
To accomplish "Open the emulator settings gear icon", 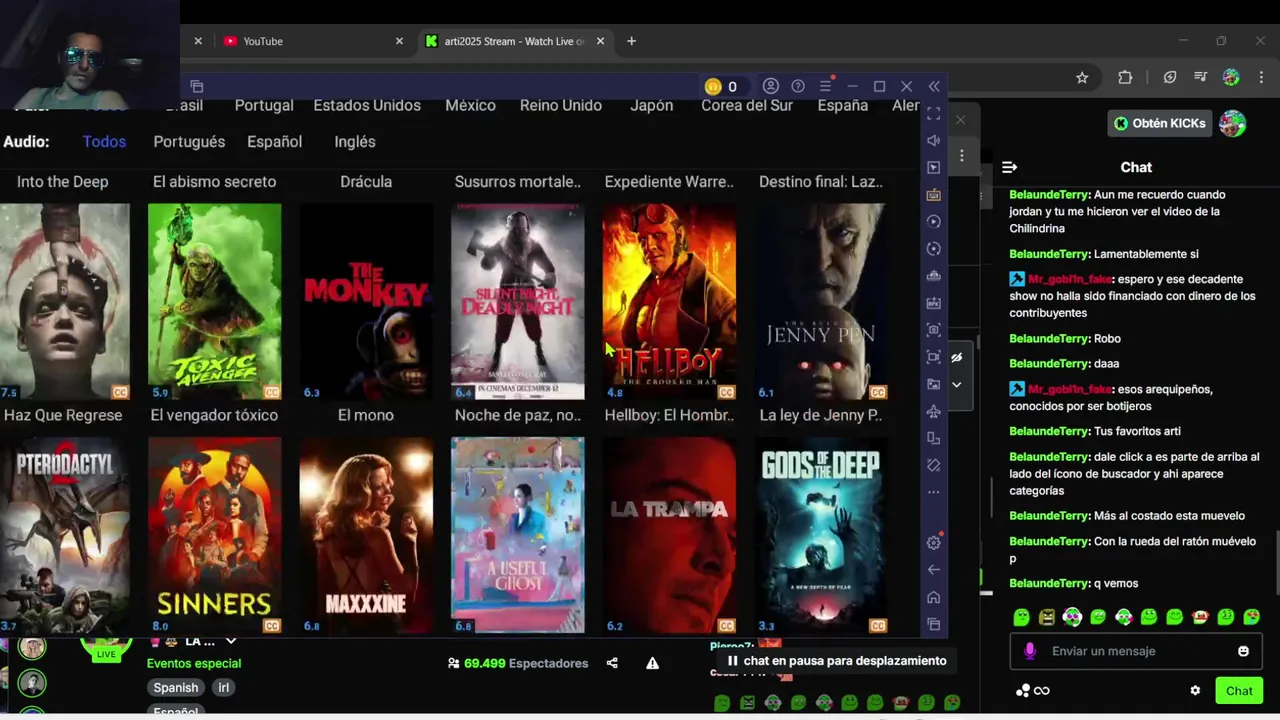I will point(933,542).
